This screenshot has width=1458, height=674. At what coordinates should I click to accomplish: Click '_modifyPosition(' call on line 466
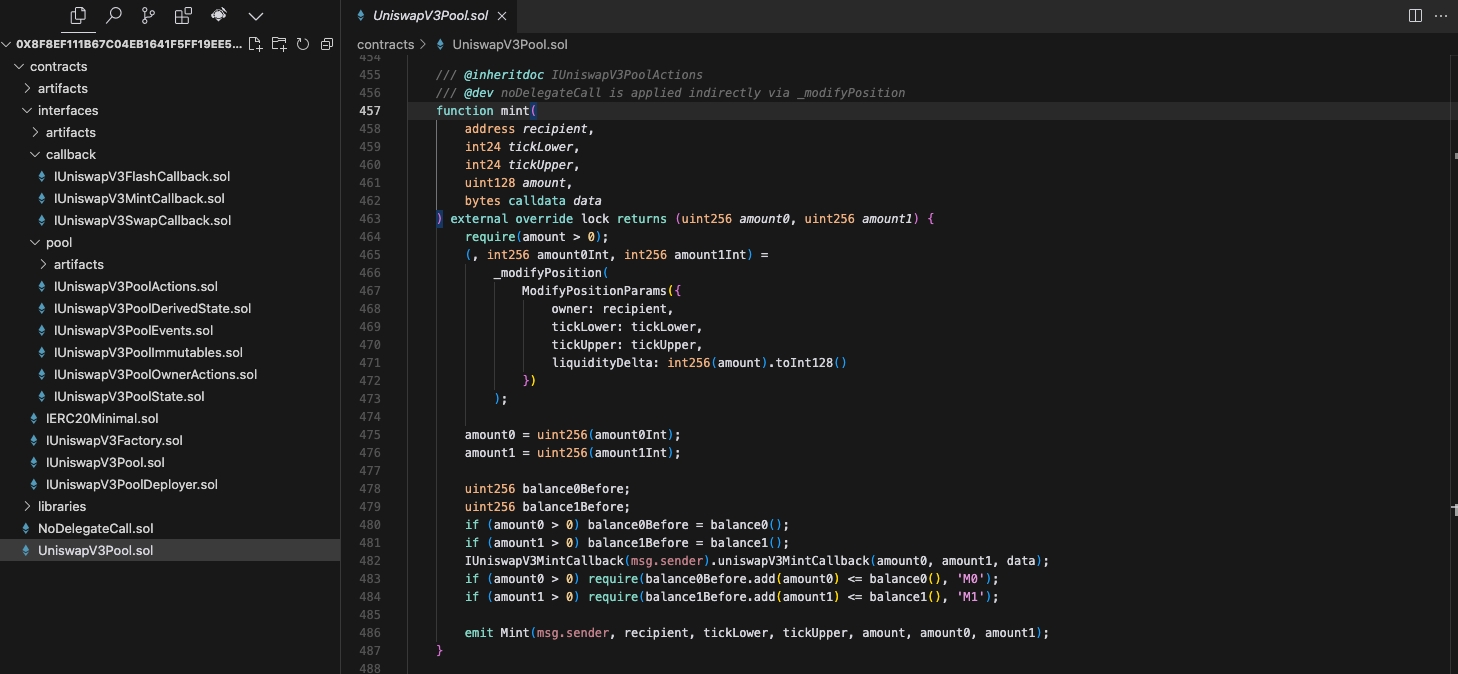(551, 273)
